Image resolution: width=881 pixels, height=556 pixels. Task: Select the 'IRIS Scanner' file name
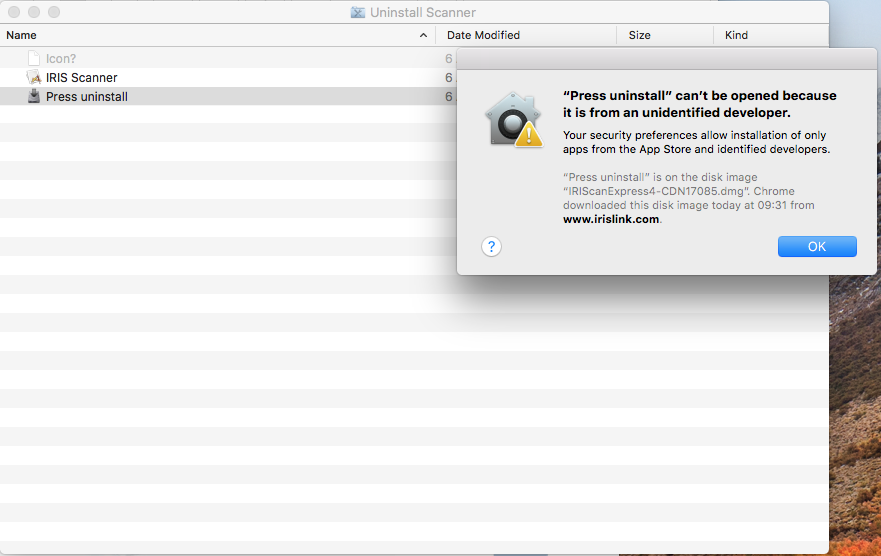81,78
